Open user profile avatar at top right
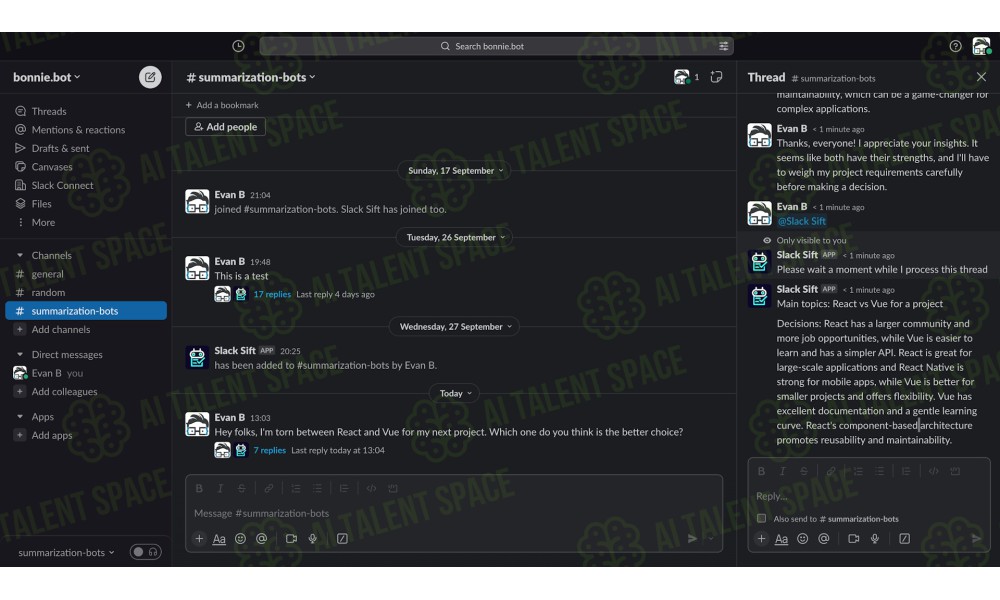 click(x=981, y=46)
